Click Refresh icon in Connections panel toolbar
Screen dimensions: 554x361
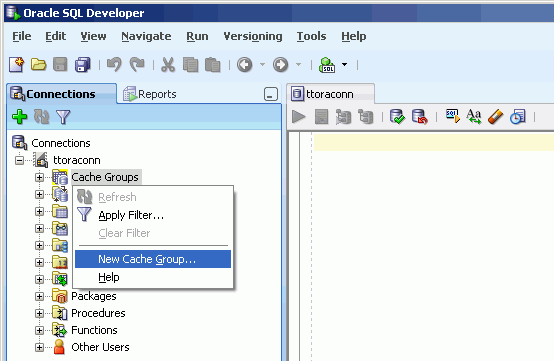[x=41, y=117]
